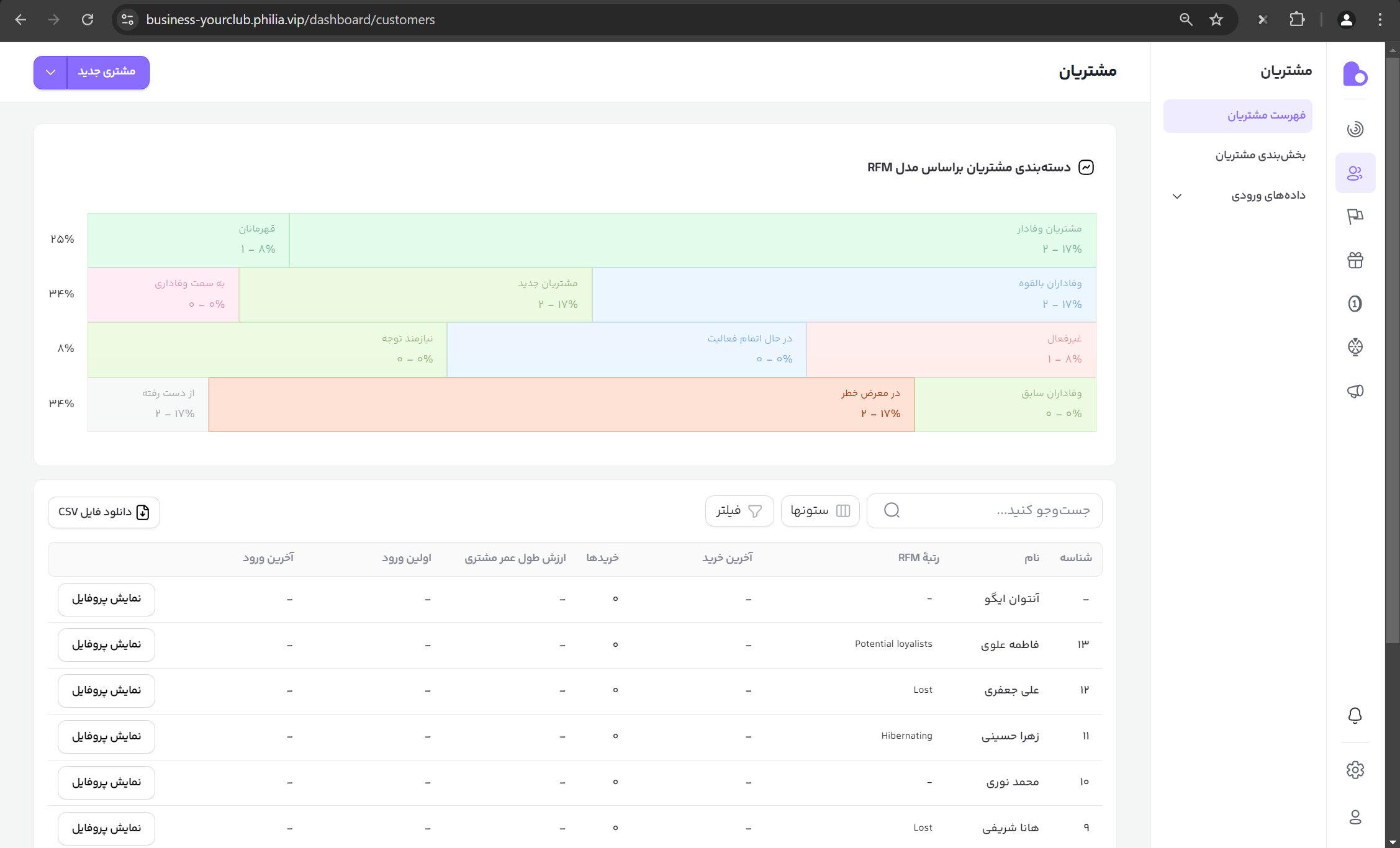The image size is (1400, 848).
Task: Go to بخش‌بندی مشتریان menu item
Action: (1260, 155)
